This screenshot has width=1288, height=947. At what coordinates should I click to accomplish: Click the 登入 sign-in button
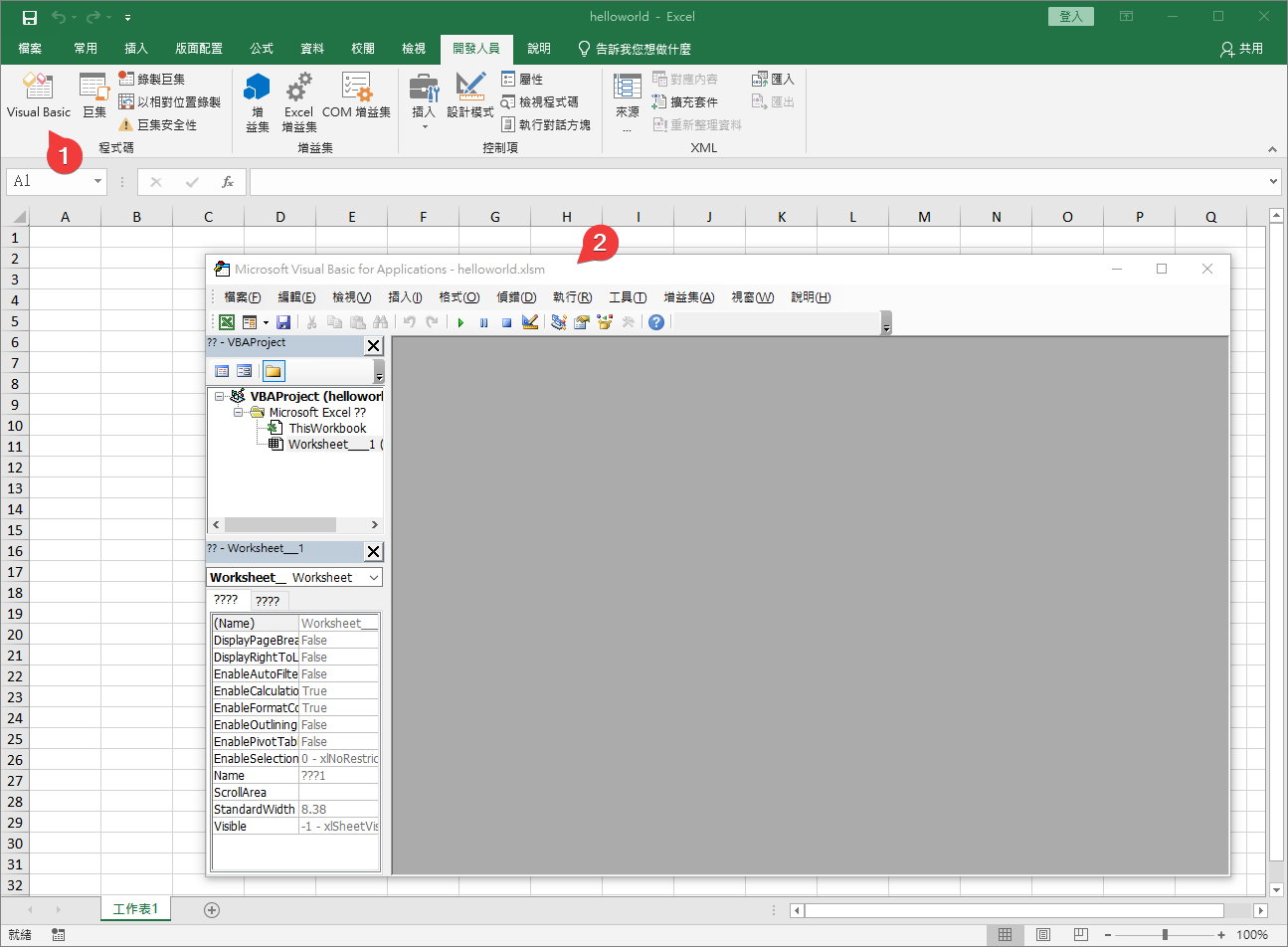(x=1070, y=17)
